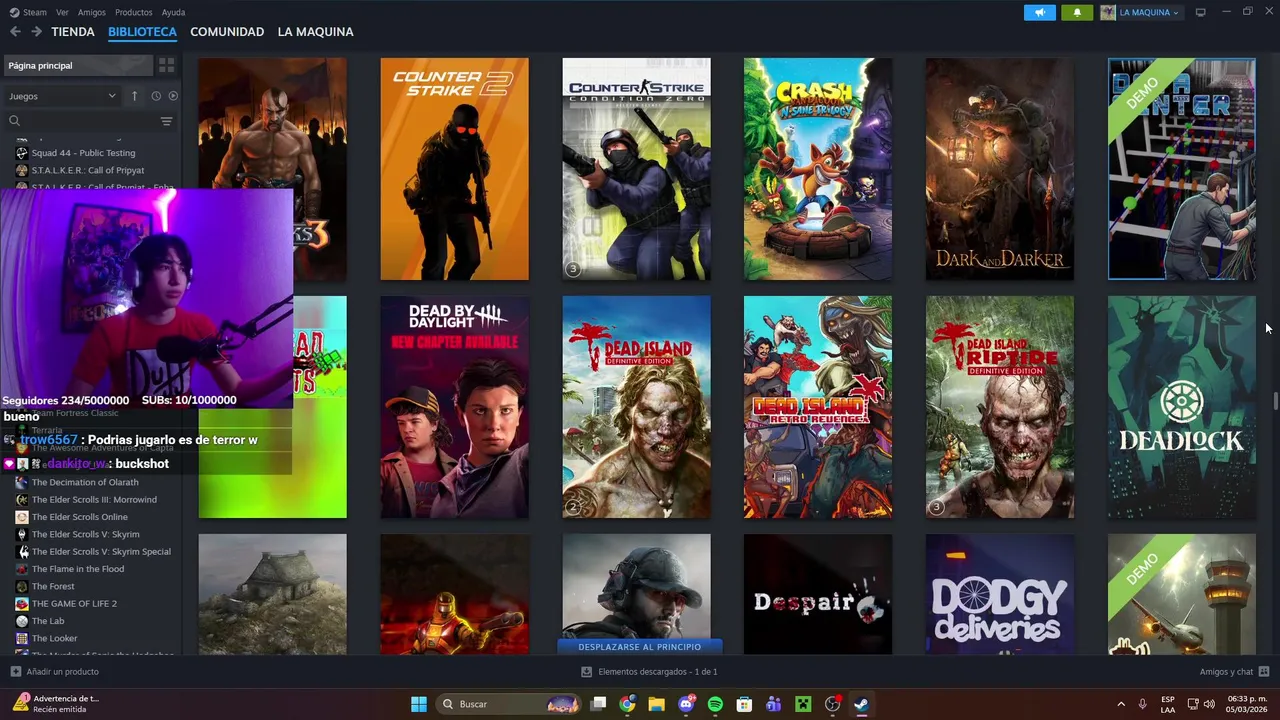Filter by recent activity clock icon
1280x720 pixels.
[x=156, y=96]
